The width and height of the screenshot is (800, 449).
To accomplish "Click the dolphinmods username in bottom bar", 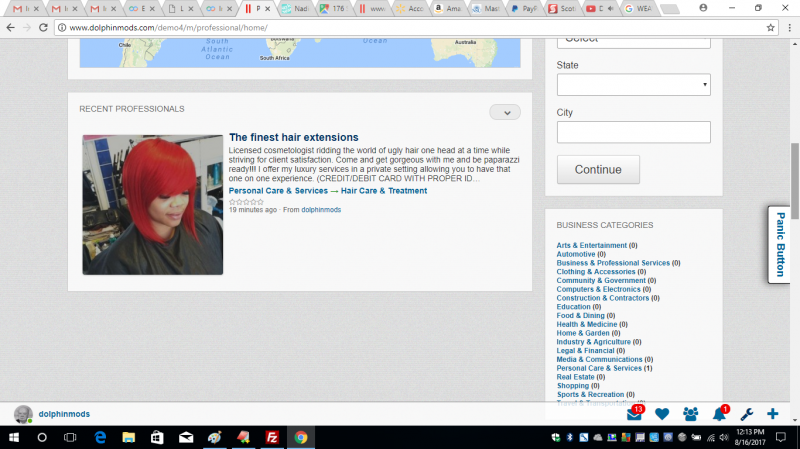I will pyautogui.click(x=64, y=414).
